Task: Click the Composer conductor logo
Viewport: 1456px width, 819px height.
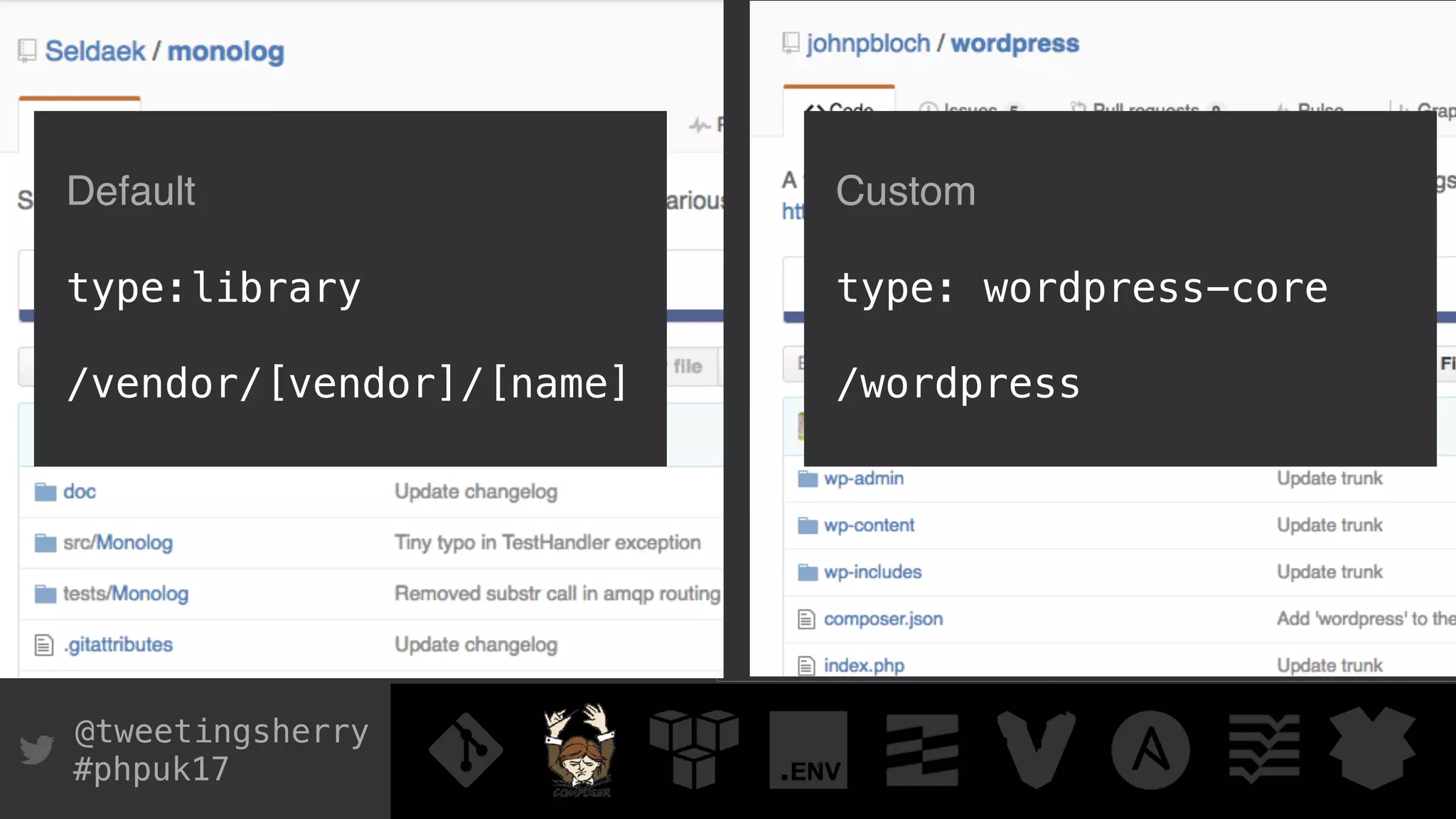Action: click(580, 749)
